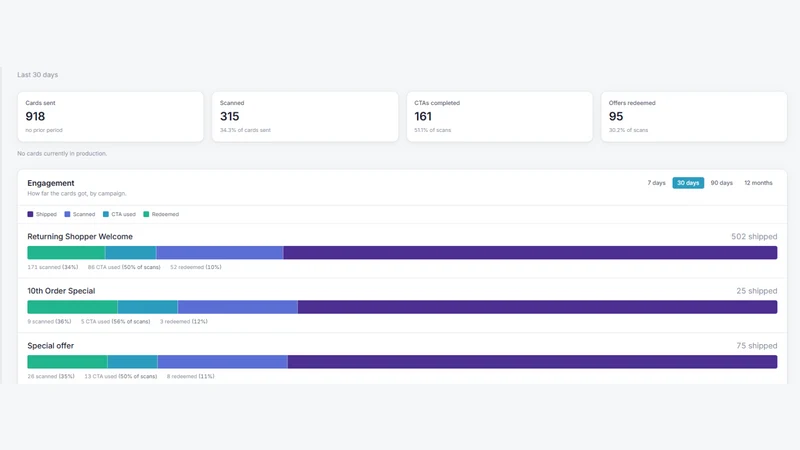Image resolution: width=800 pixels, height=450 pixels.
Task: Open the Scanned stat card
Action: click(x=305, y=117)
